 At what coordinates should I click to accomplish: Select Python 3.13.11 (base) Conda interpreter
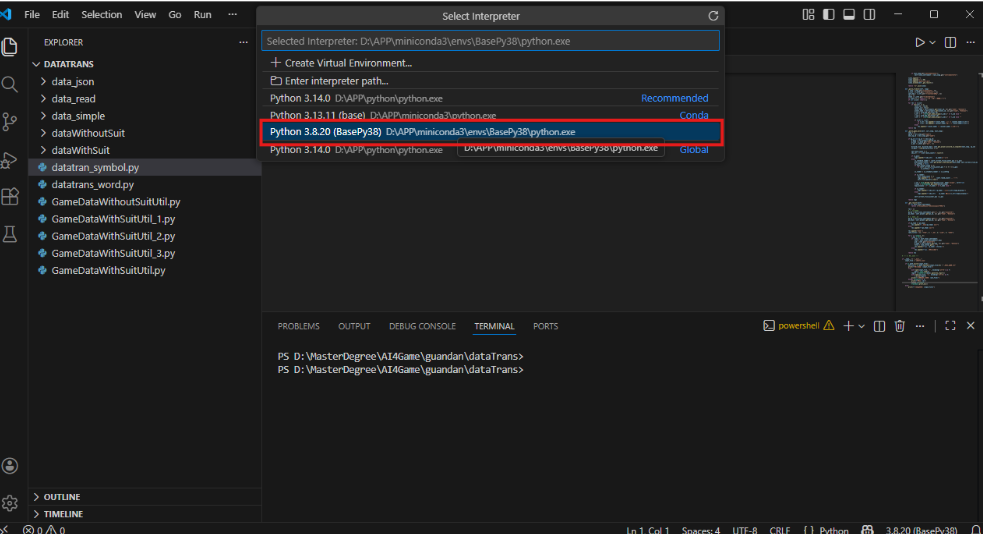coord(490,115)
